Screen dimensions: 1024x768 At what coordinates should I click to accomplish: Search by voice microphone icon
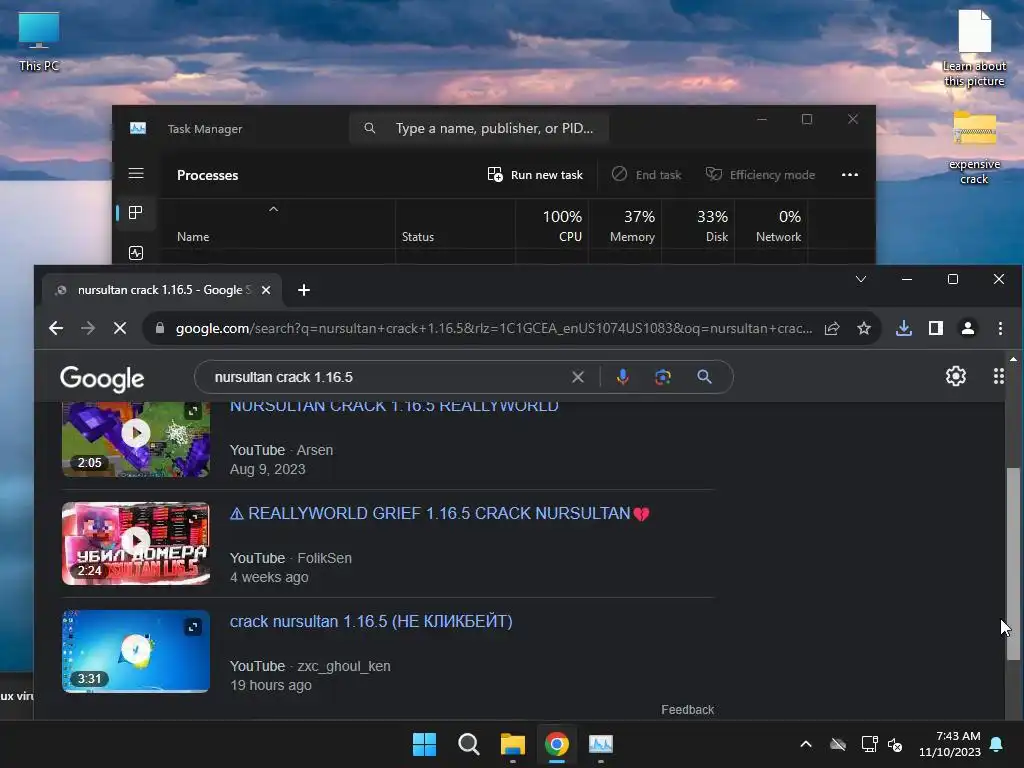click(622, 377)
